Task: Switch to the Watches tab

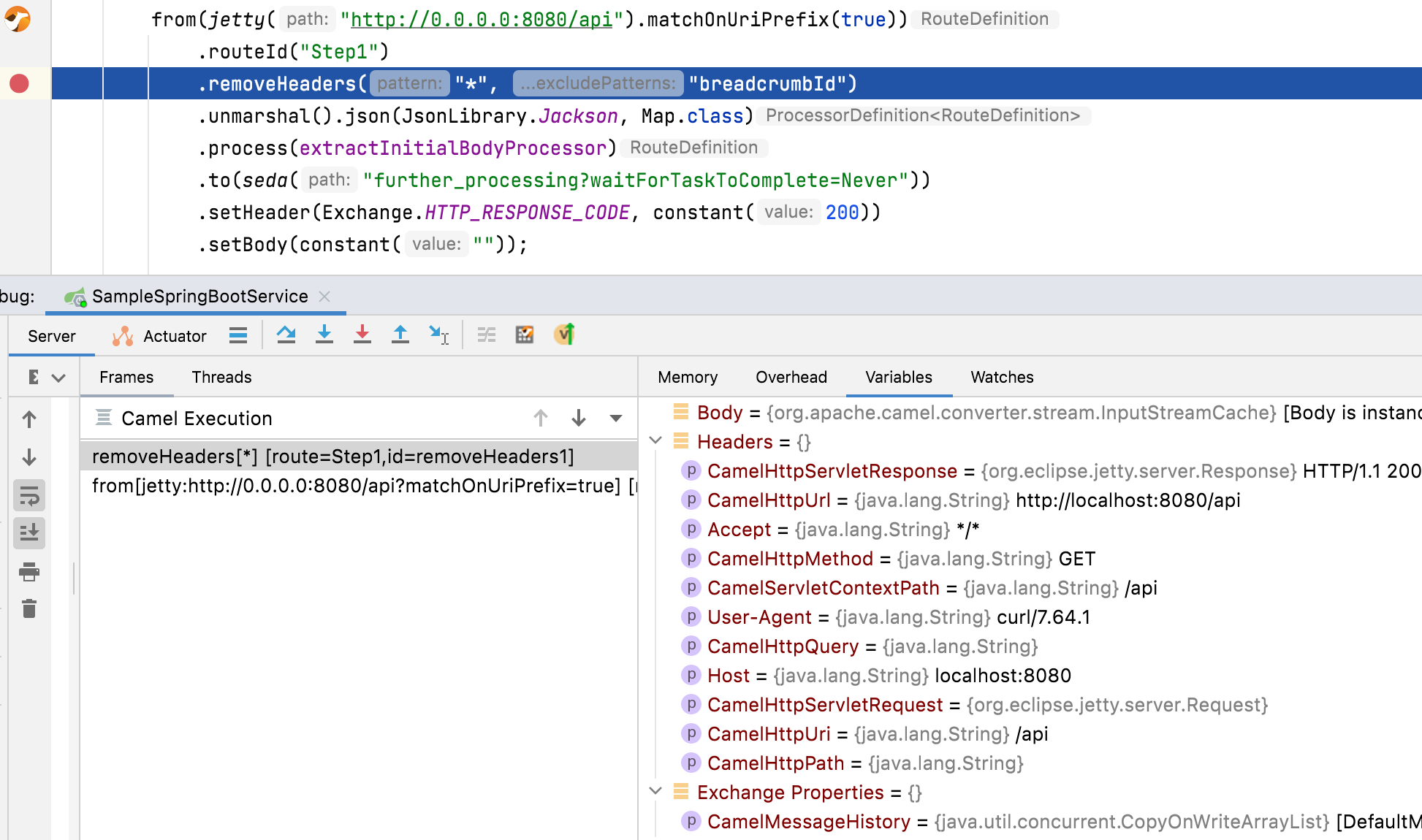Action: (1002, 377)
